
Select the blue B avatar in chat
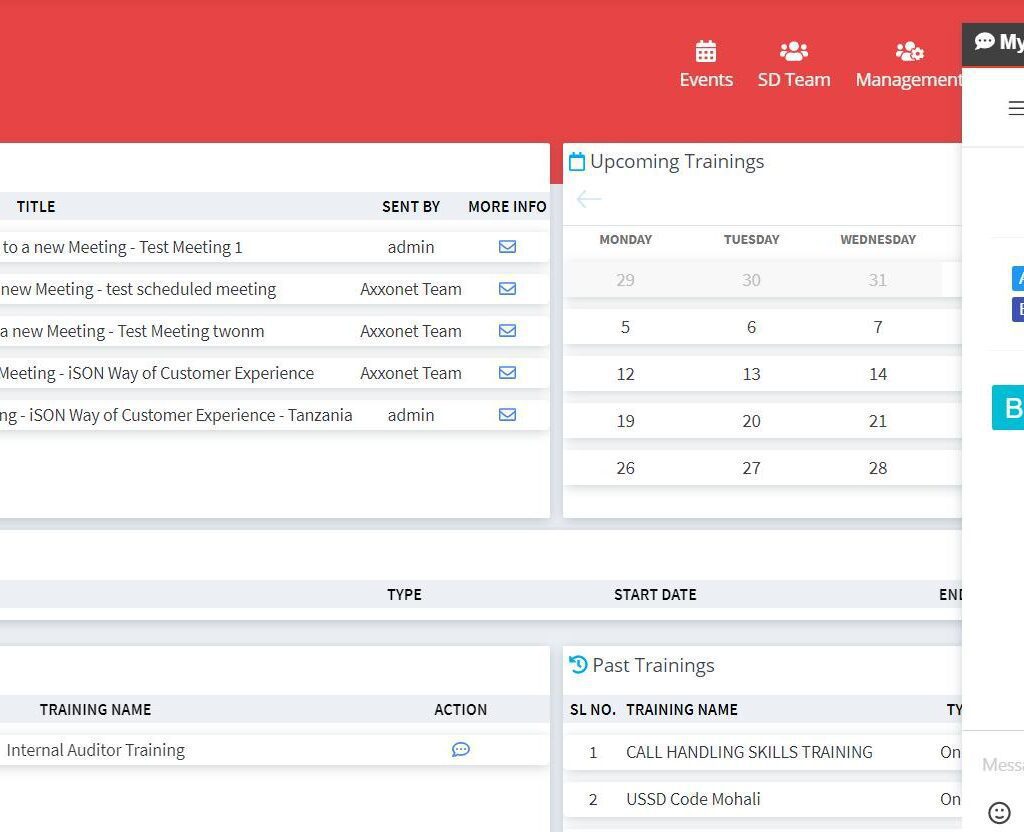pyautogui.click(x=1008, y=407)
